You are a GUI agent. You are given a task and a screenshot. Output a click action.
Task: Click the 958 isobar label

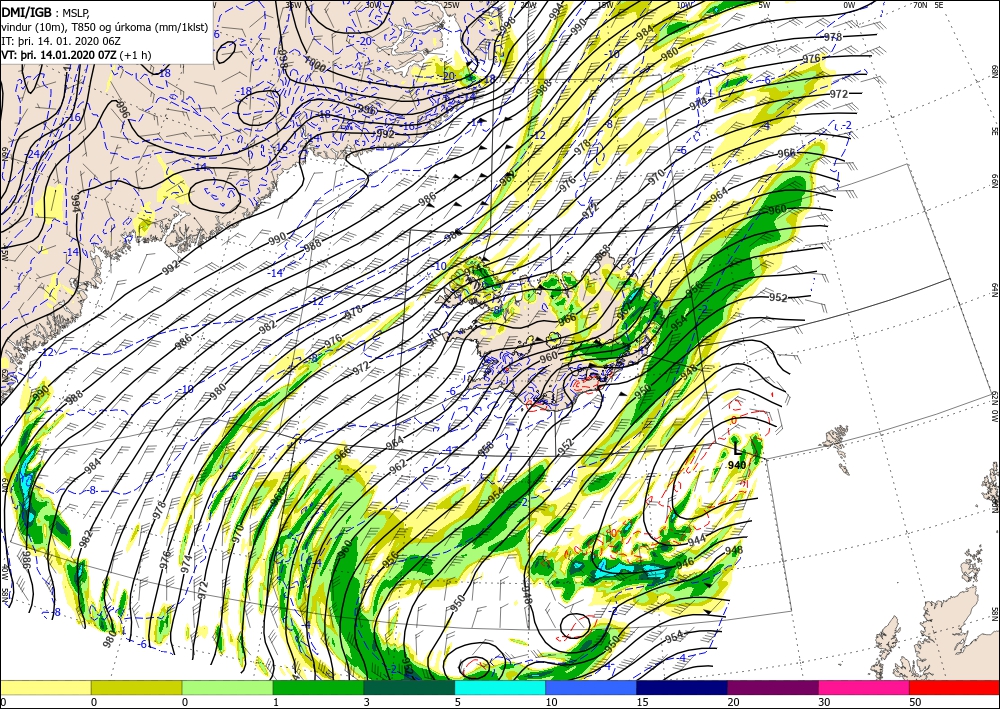[x=486, y=449]
